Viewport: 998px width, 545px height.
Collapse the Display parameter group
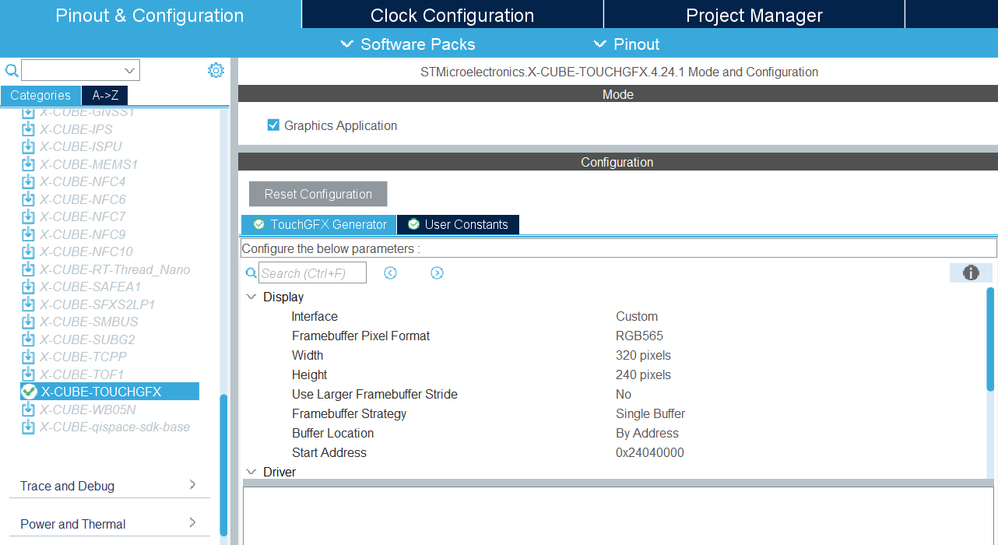[x=251, y=297]
